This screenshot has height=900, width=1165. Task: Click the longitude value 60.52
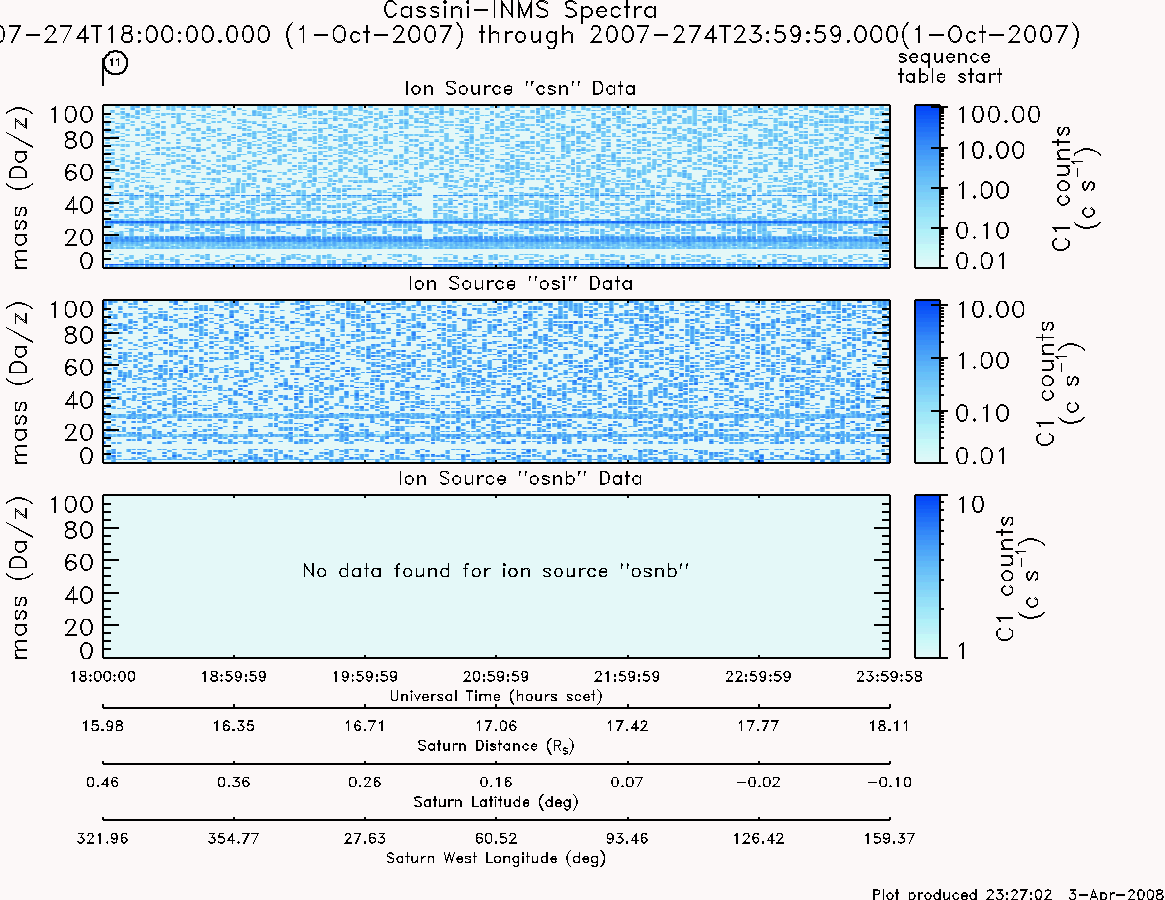pos(496,838)
